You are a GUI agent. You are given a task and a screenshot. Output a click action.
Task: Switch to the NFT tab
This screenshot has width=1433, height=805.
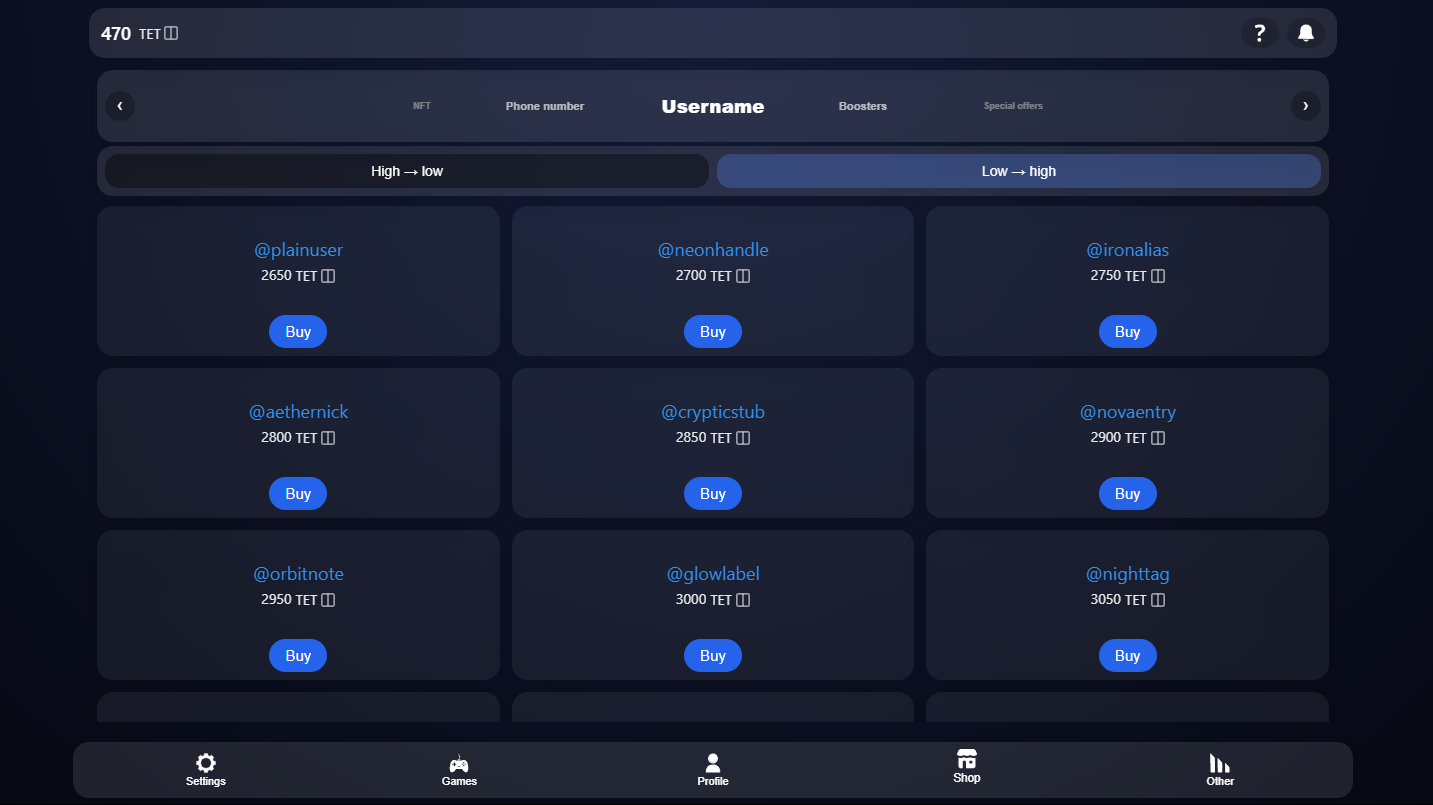[x=422, y=105]
